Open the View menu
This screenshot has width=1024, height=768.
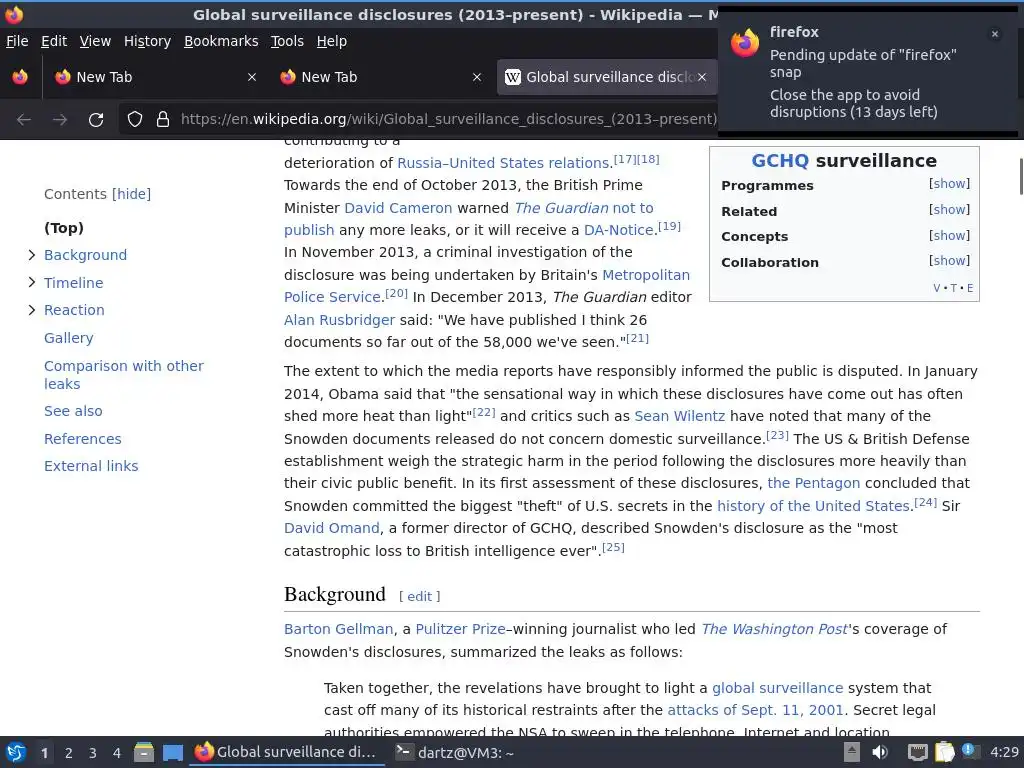coord(95,41)
